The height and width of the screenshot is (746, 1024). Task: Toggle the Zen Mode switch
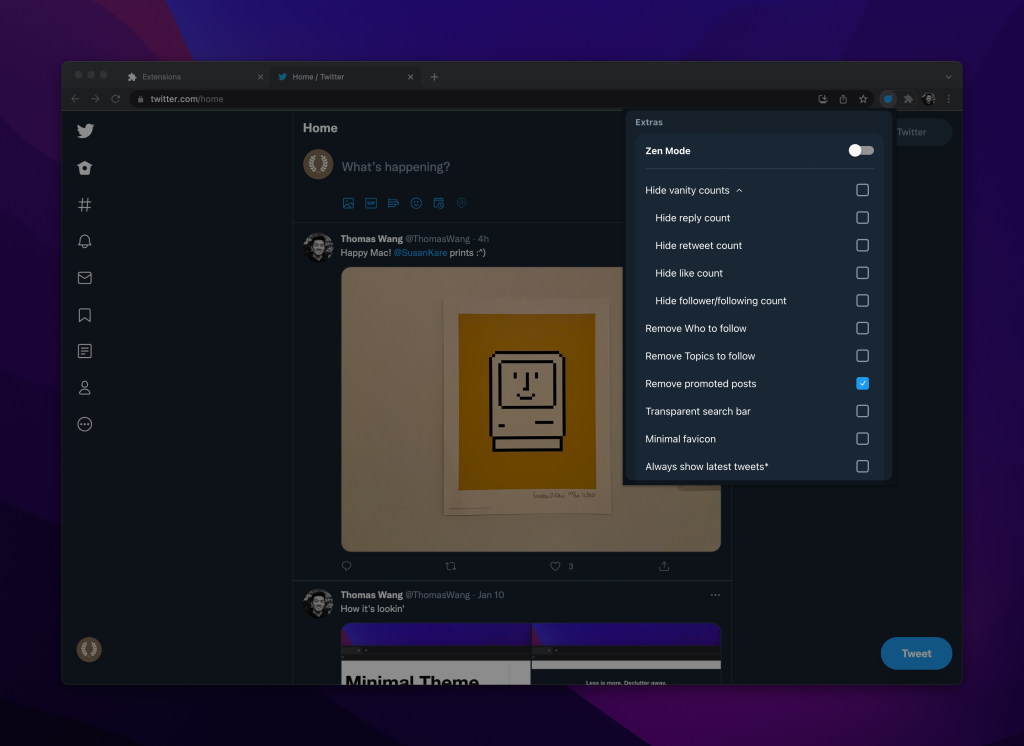[x=861, y=150]
